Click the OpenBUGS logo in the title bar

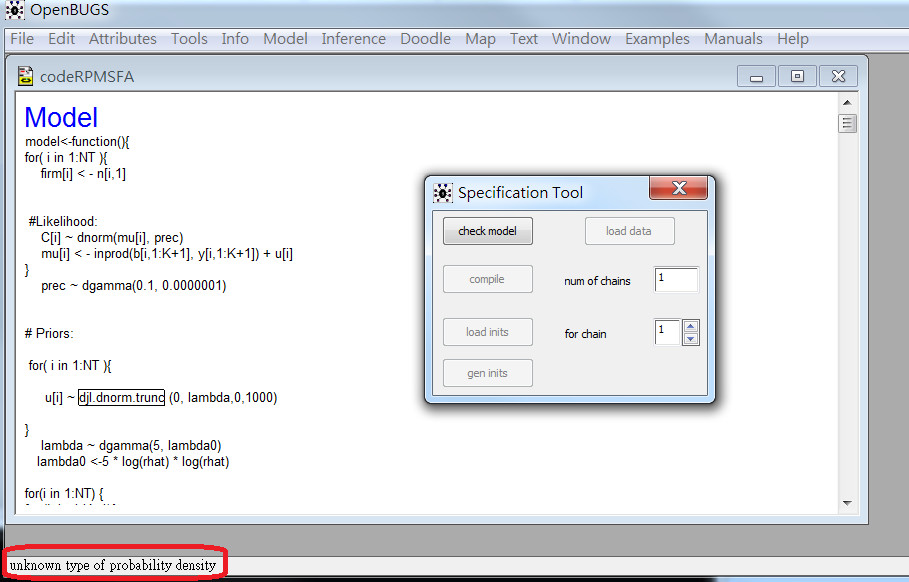[14, 10]
